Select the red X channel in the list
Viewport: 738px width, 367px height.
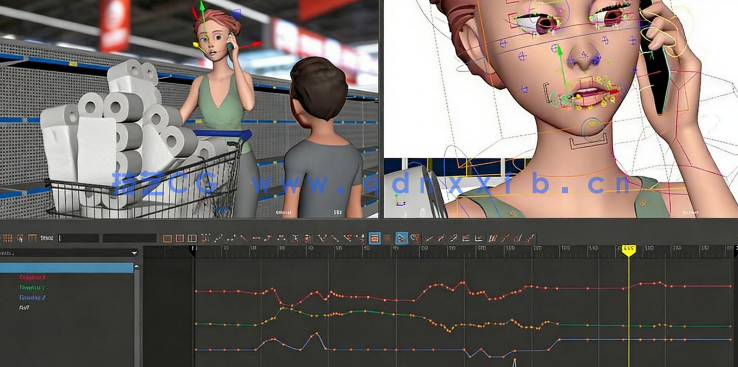click(x=32, y=278)
